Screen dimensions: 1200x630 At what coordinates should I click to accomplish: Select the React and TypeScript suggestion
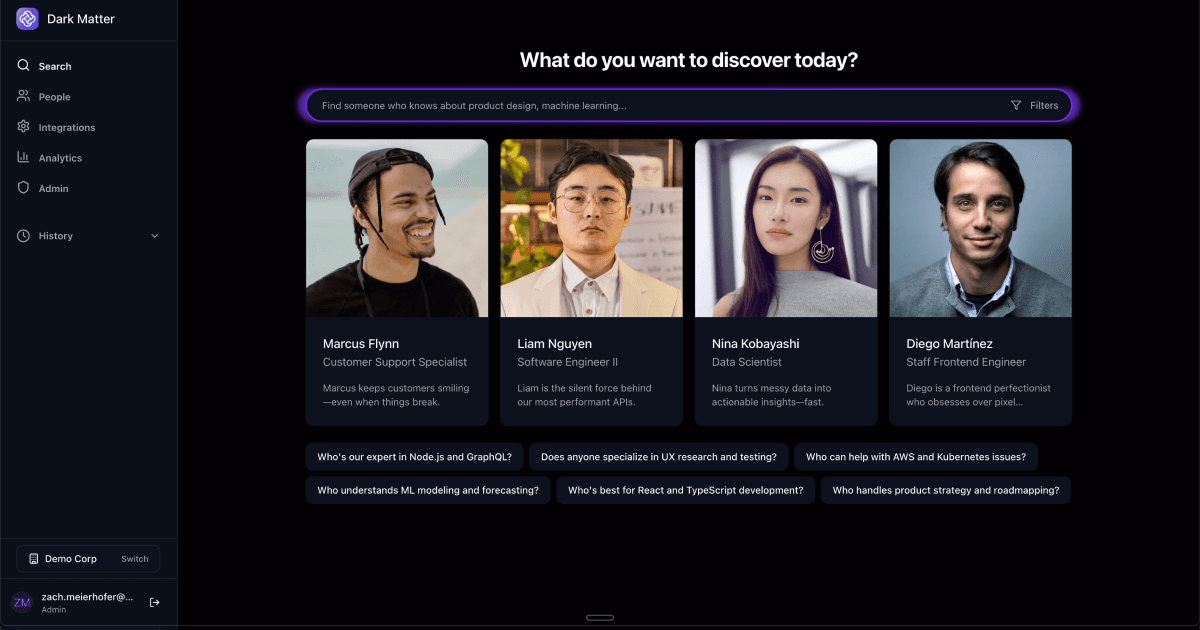coord(684,490)
